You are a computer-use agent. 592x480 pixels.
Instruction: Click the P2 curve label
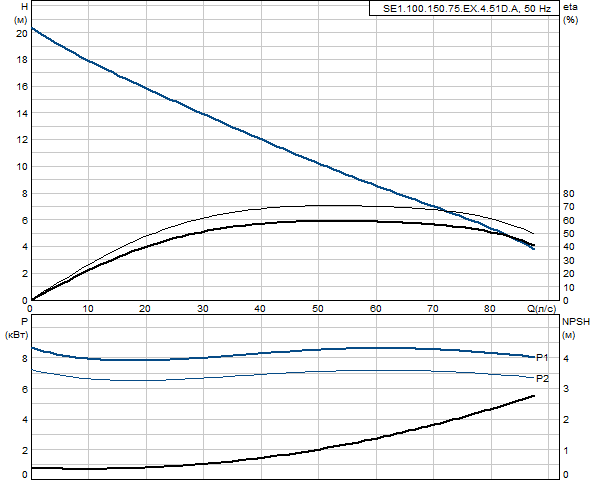click(x=542, y=378)
